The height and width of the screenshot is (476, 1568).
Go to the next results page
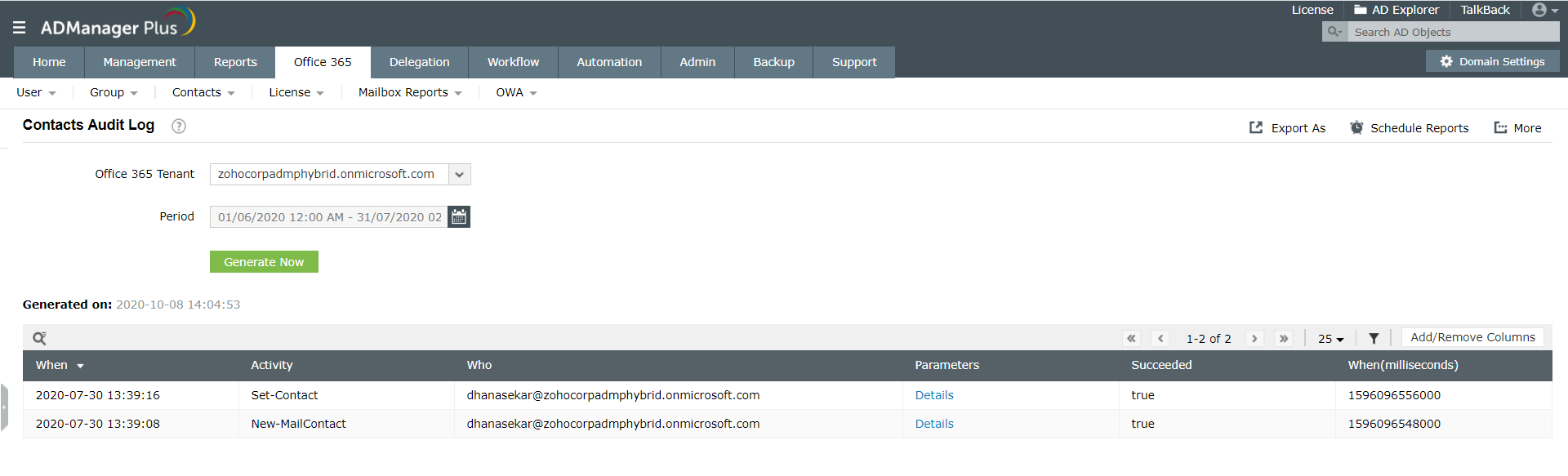[1254, 338]
